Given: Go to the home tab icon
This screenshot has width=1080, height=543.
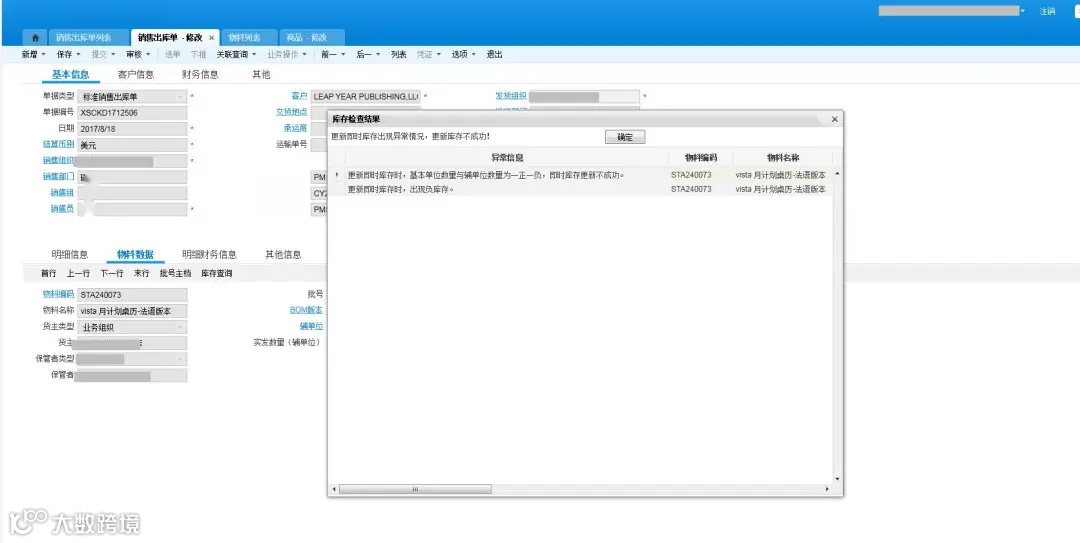Looking at the screenshot, I should [x=35, y=38].
